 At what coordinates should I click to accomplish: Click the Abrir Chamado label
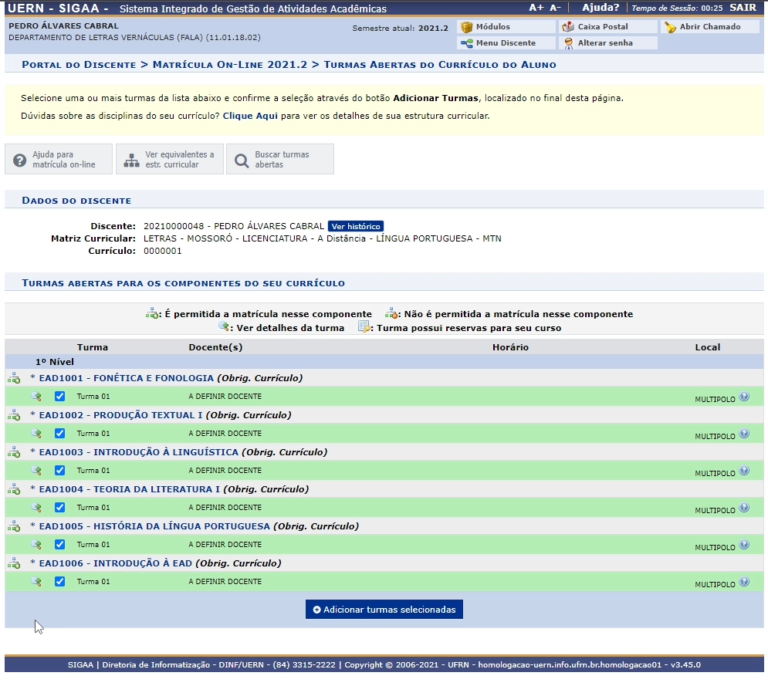(710, 27)
